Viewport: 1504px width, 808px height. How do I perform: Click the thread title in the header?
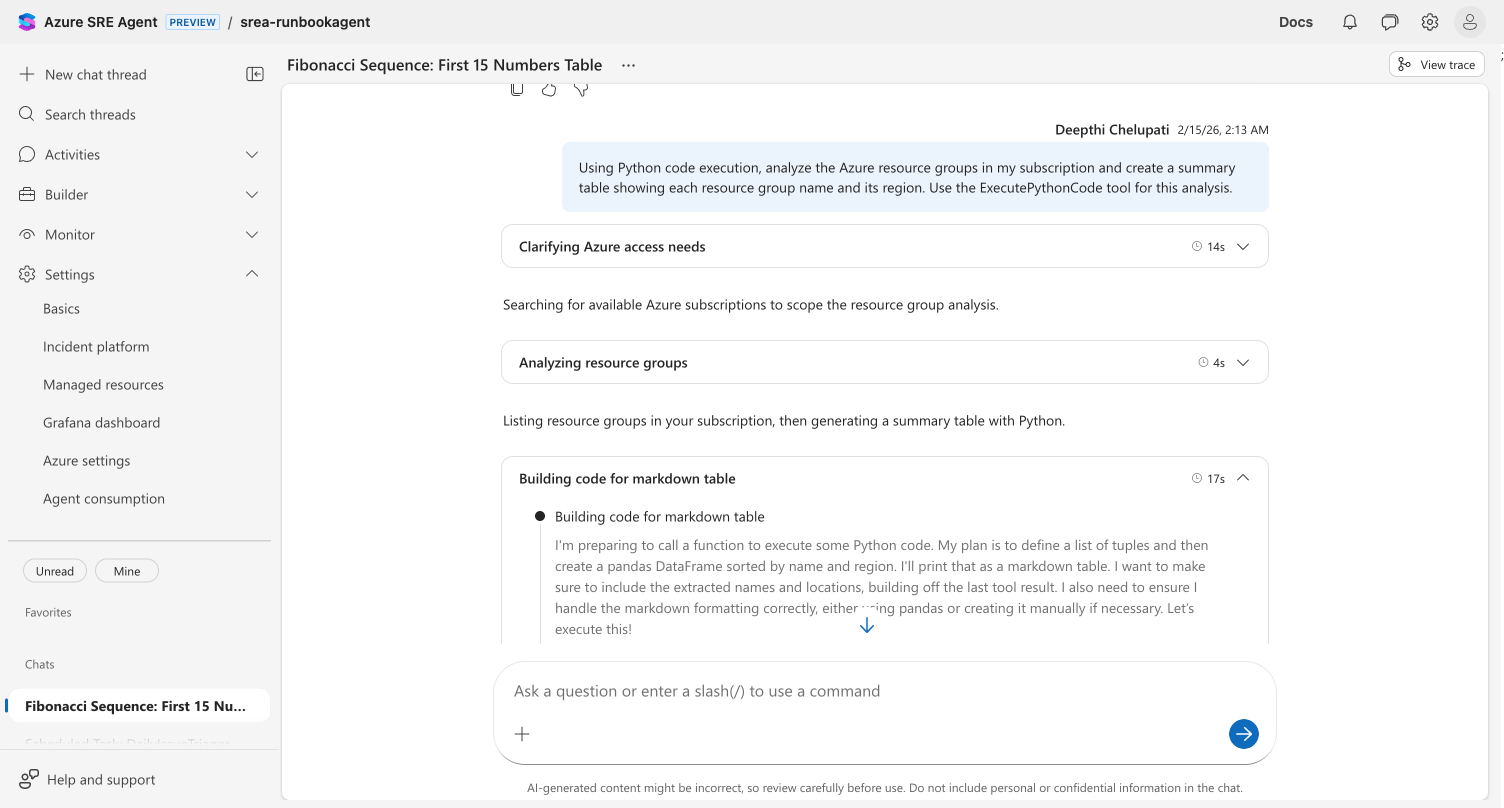(x=444, y=65)
